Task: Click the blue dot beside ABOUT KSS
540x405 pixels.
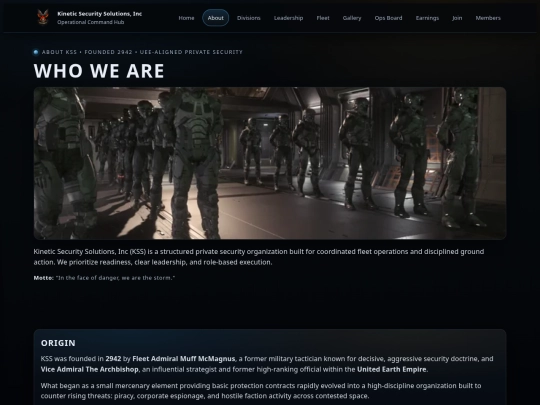Action: (36, 52)
